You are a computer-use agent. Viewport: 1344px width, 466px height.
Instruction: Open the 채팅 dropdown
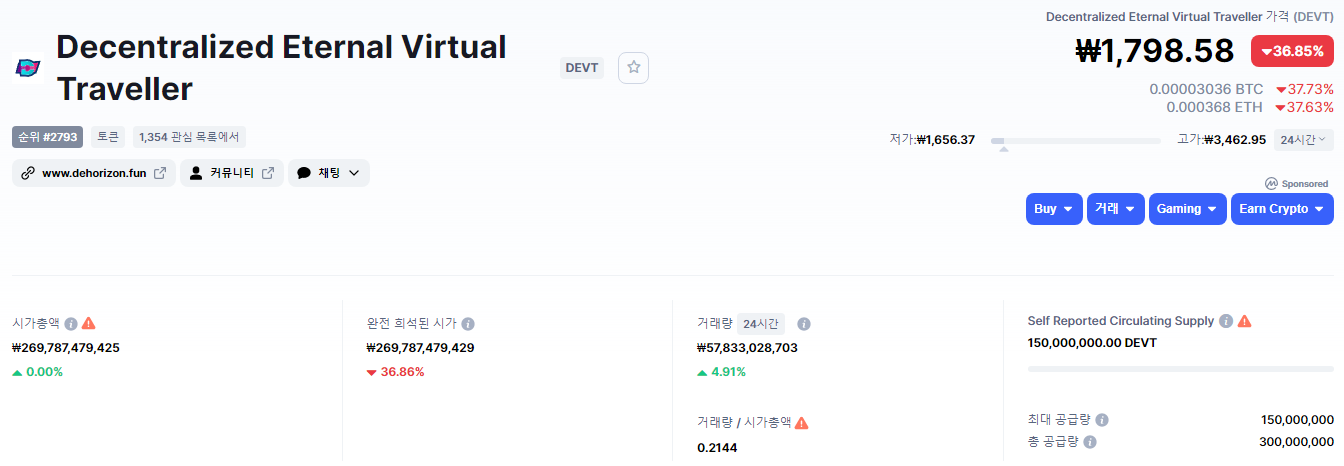(329, 173)
